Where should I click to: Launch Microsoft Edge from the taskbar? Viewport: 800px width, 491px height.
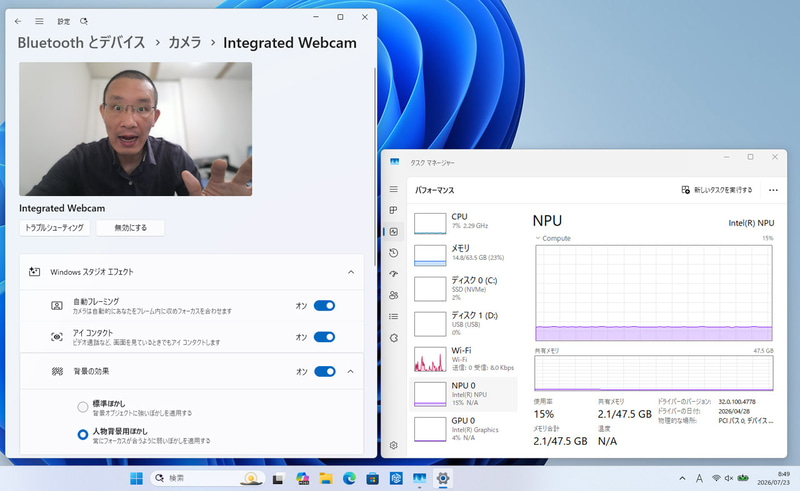click(349, 478)
